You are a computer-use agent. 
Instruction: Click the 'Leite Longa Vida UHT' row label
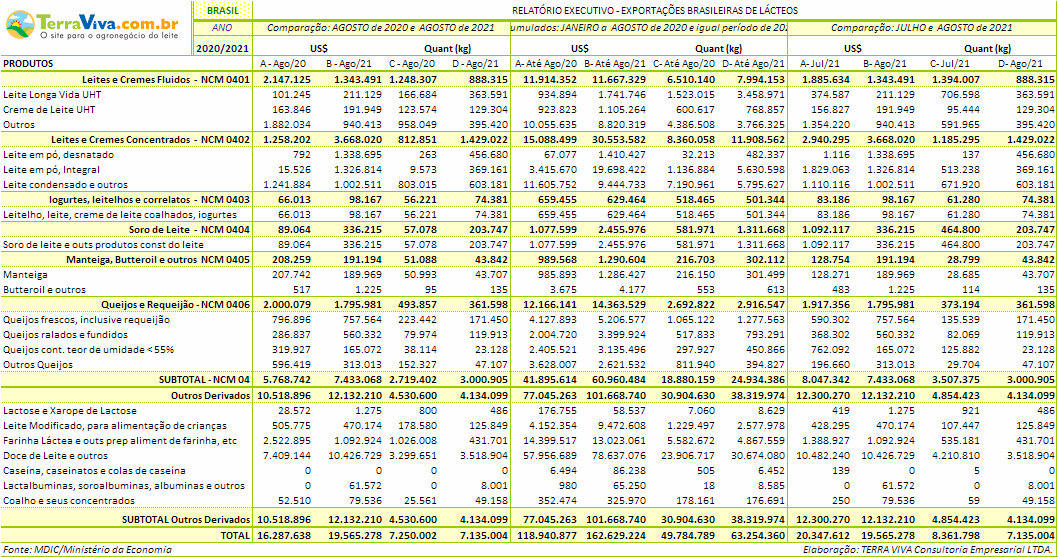click(52, 95)
